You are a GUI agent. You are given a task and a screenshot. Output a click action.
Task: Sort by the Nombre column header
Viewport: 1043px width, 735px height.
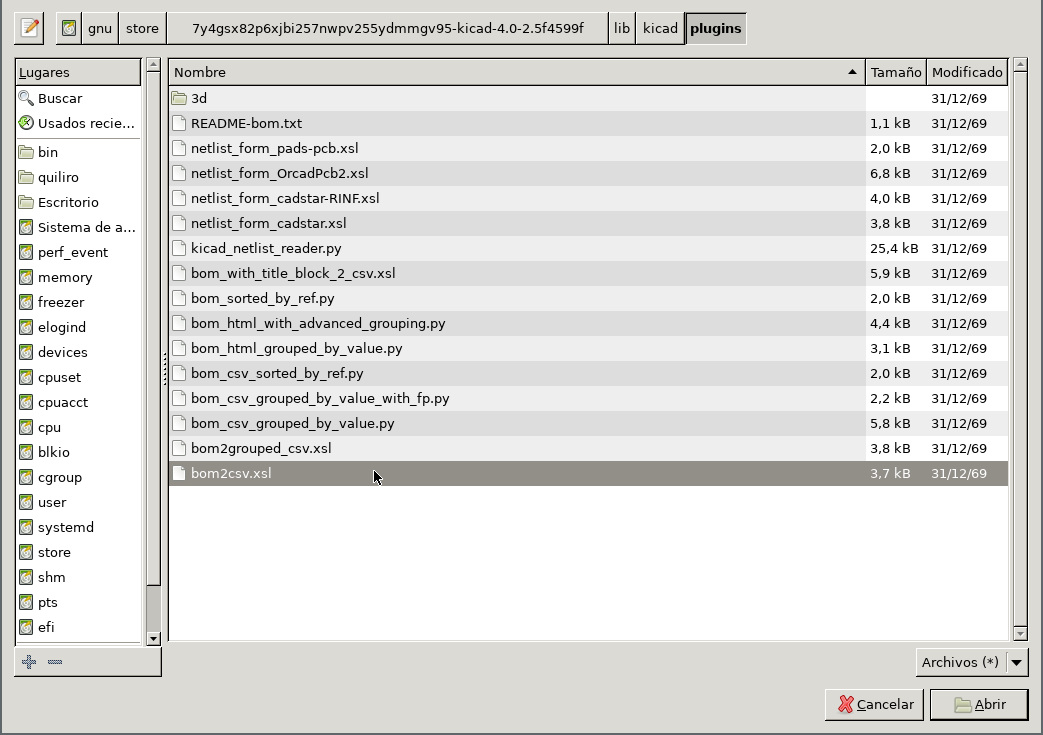point(517,73)
